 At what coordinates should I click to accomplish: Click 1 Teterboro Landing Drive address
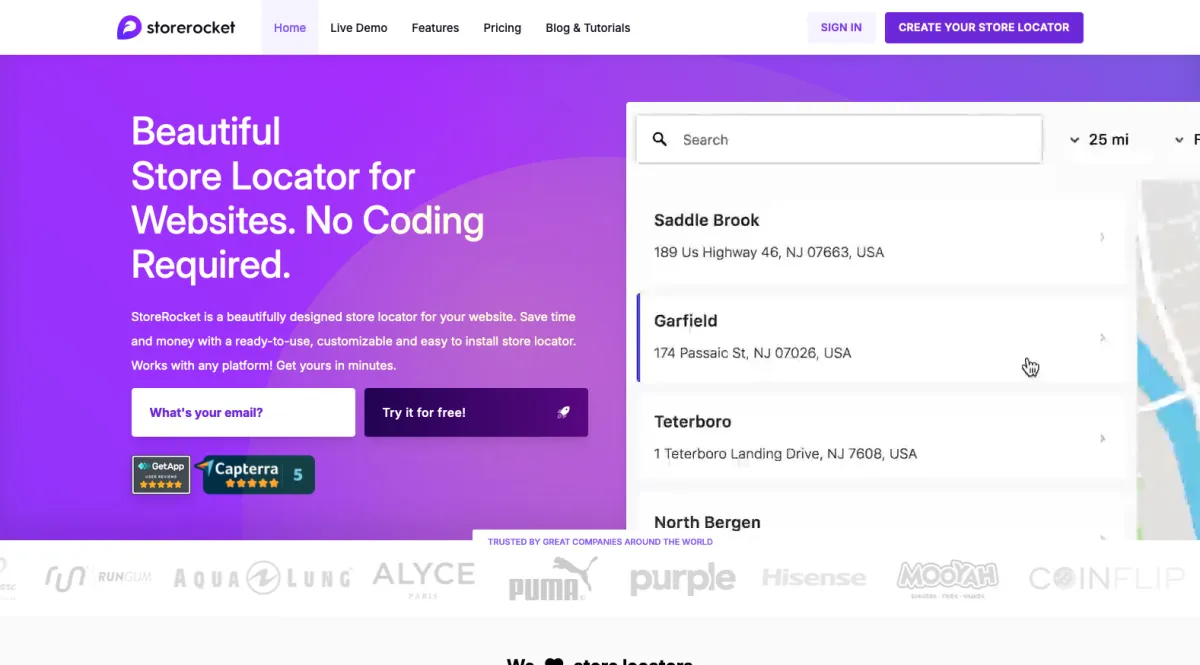[x=785, y=454]
